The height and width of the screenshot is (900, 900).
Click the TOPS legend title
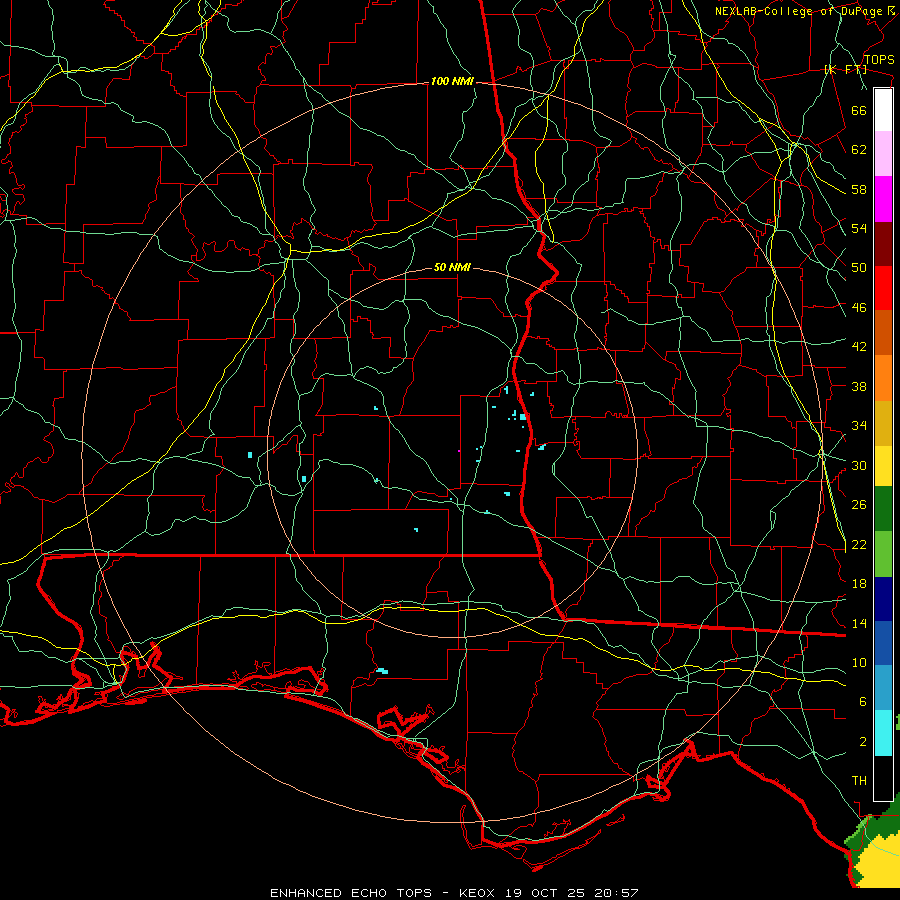(879, 60)
